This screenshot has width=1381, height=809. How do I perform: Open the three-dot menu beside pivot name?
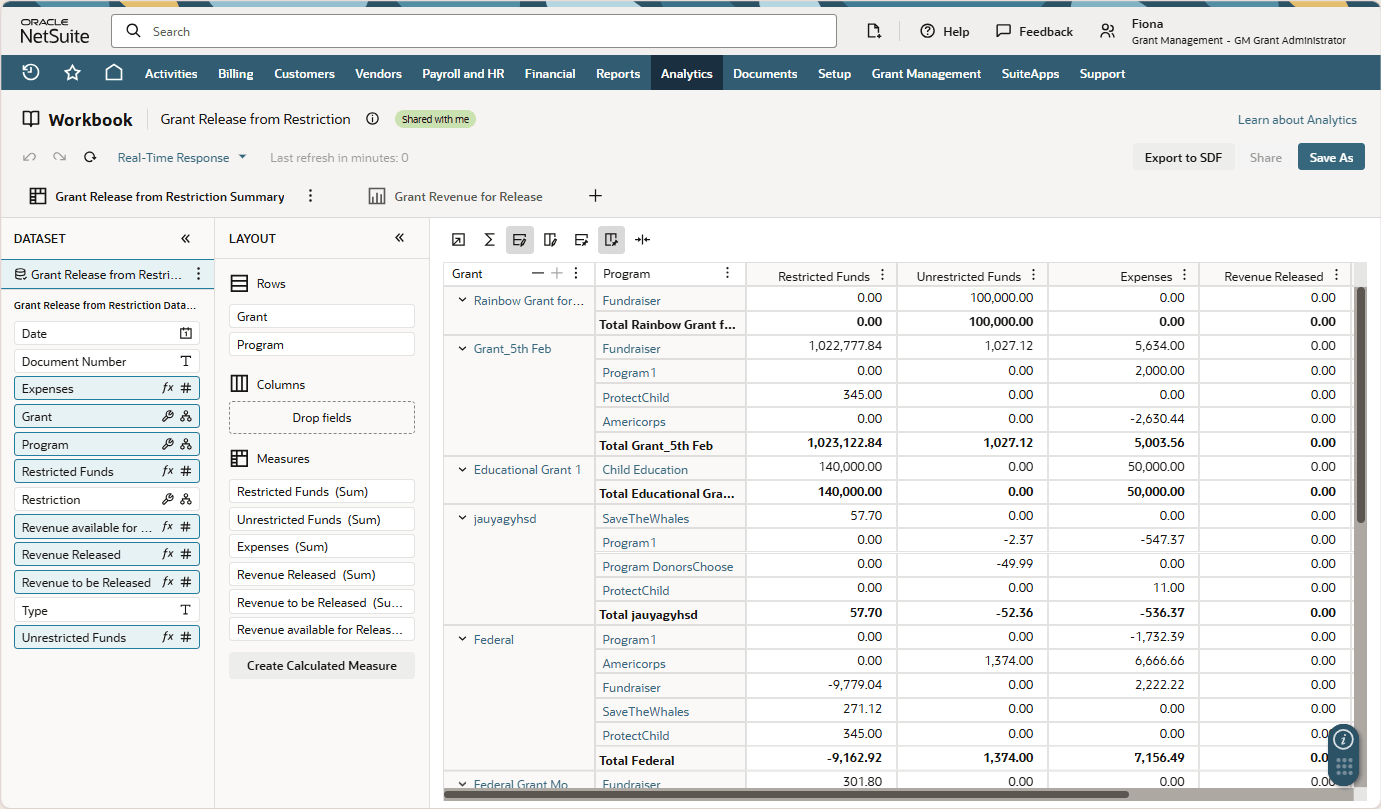click(x=310, y=196)
